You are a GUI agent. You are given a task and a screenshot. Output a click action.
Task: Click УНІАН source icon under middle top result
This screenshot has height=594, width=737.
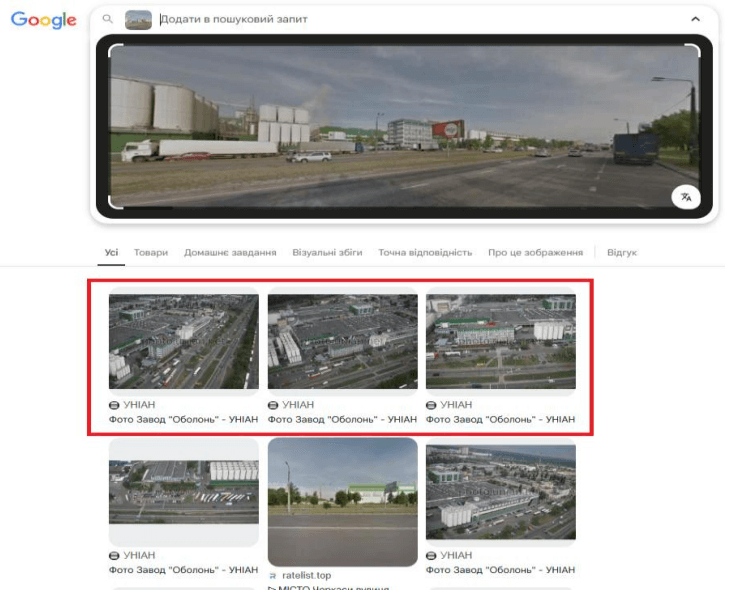click(273, 405)
